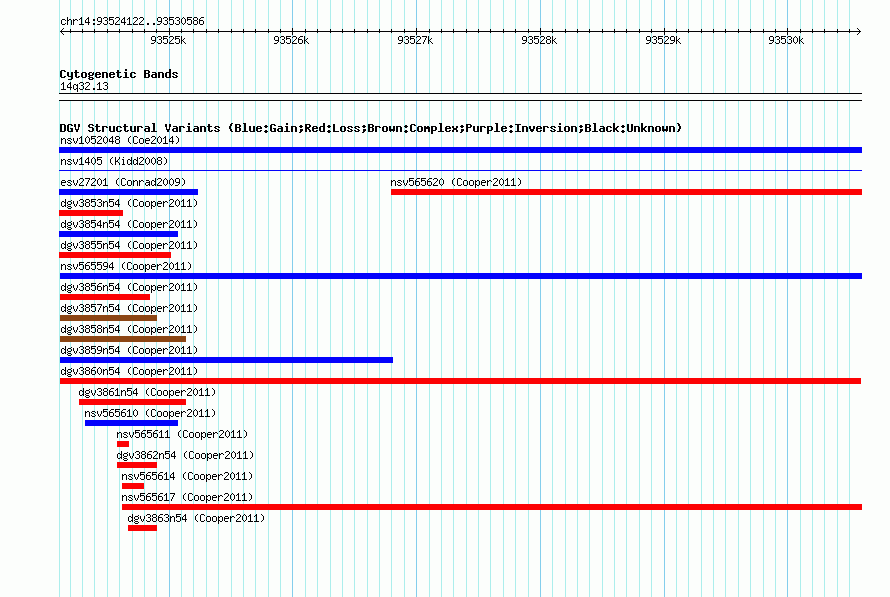Image resolution: width=890 pixels, height=597 pixels.
Task: Click the red dgv3853n54 loss bar
Action: [x=91, y=213]
